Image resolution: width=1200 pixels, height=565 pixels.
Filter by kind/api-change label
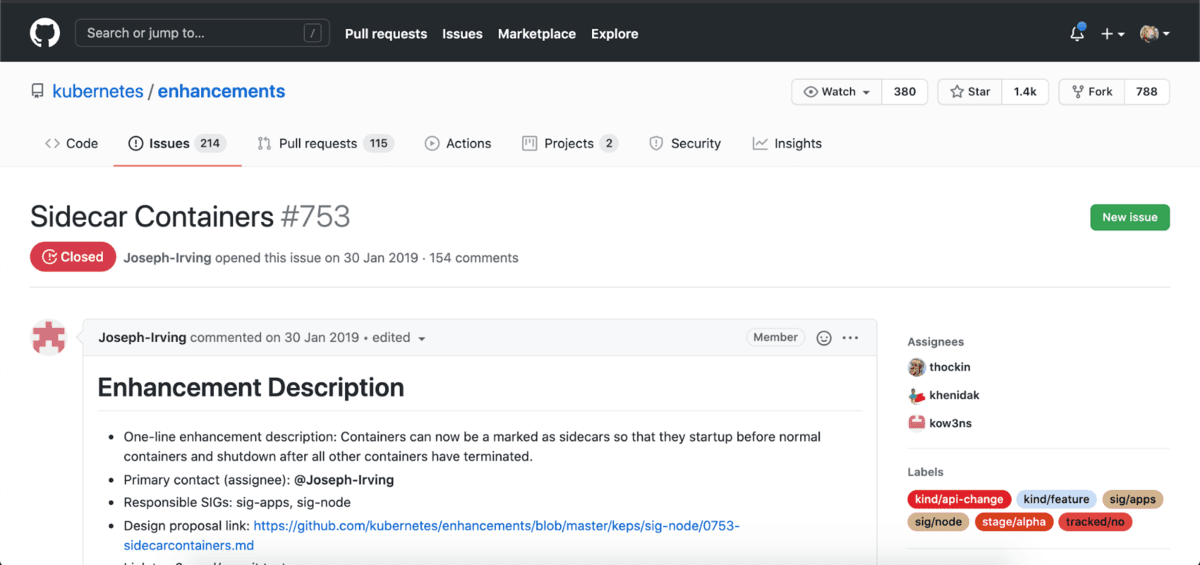(960, 499)
